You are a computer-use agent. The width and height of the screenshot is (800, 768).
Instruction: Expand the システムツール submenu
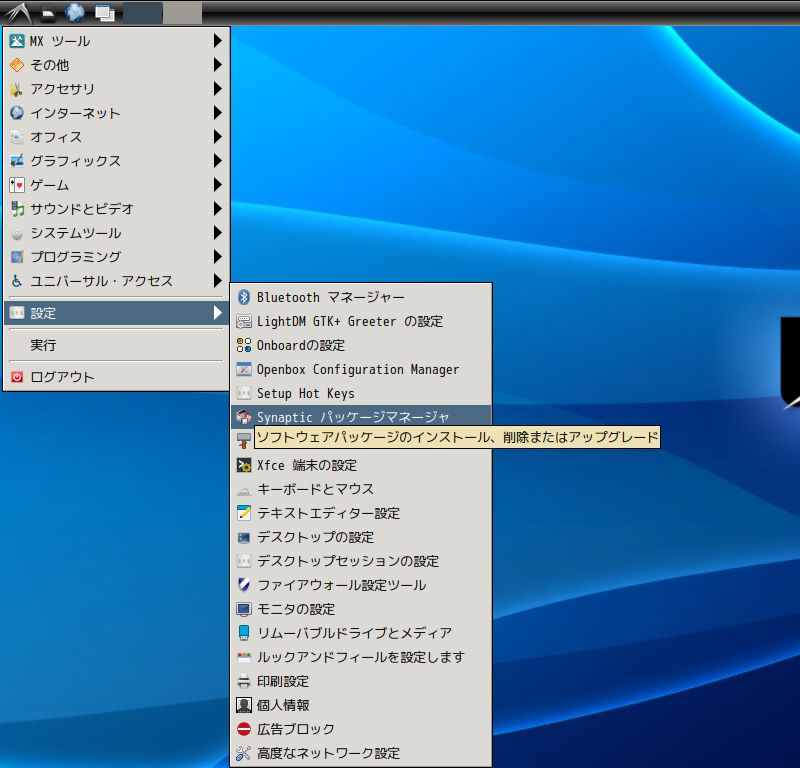pos(100,232)
